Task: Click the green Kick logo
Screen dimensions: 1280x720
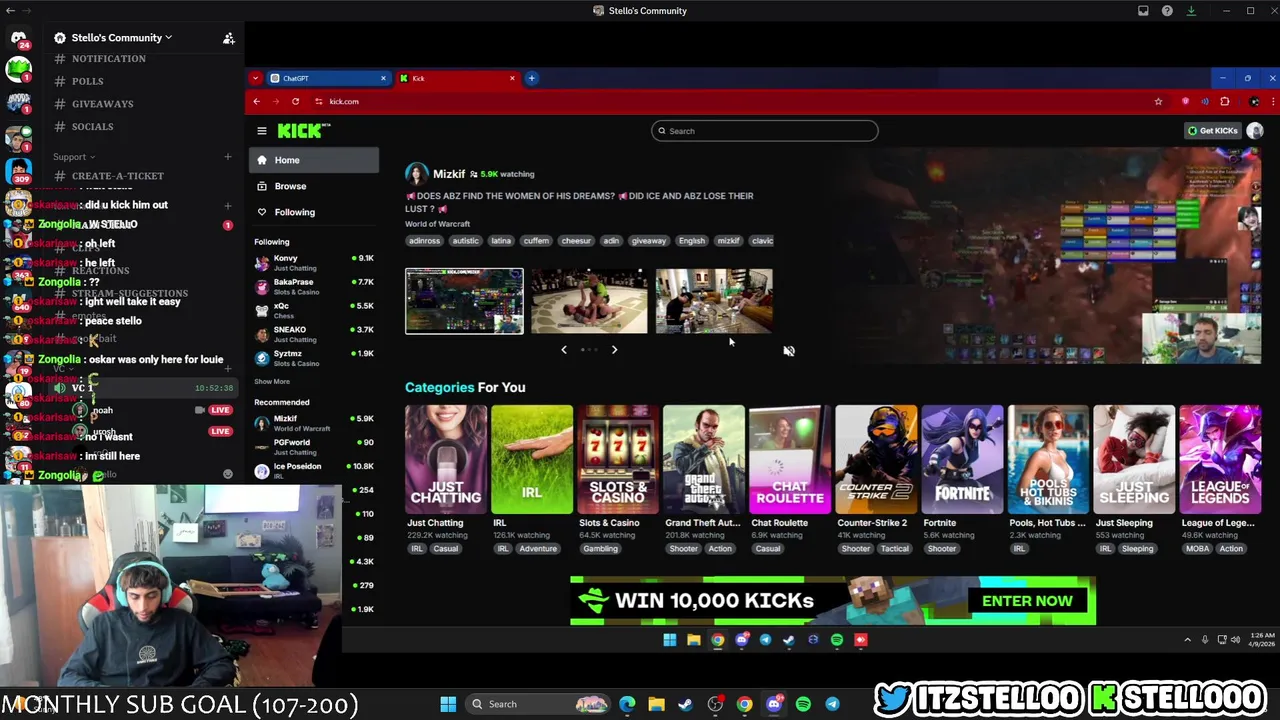Action: (304, 131)
